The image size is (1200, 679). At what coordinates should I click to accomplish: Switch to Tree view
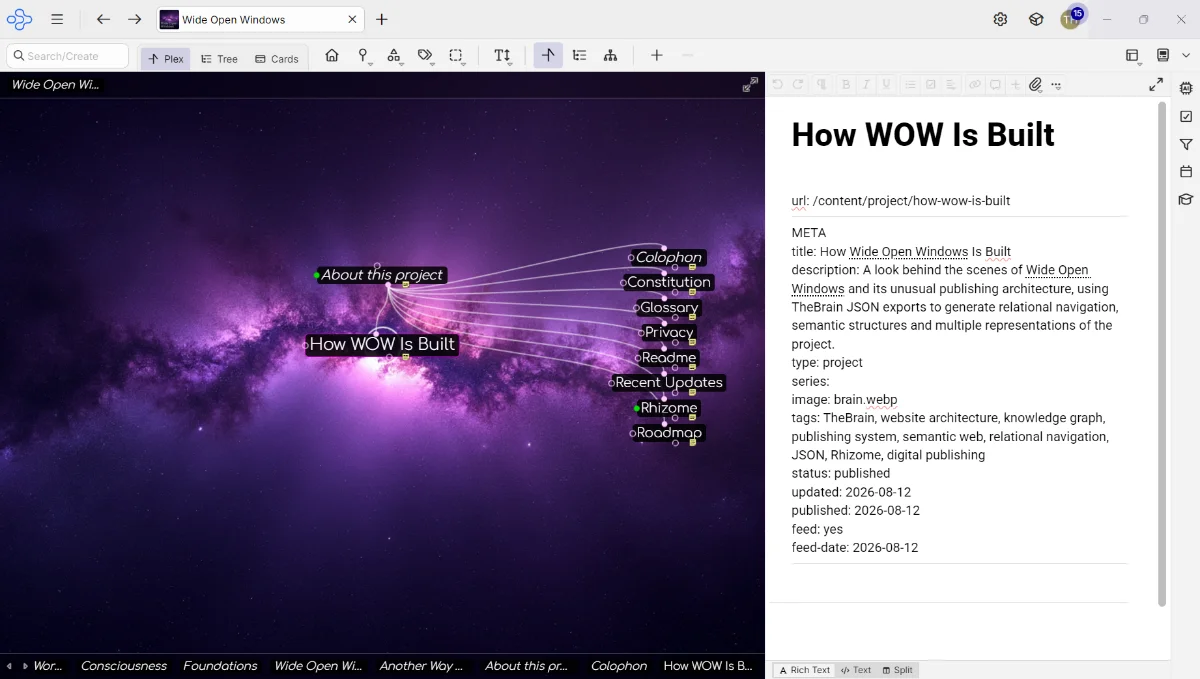tap(219, 58)
